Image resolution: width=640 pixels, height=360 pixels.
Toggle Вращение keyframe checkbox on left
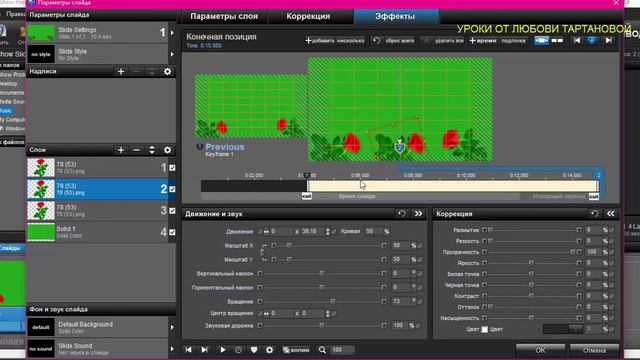(x=260, y=302)
